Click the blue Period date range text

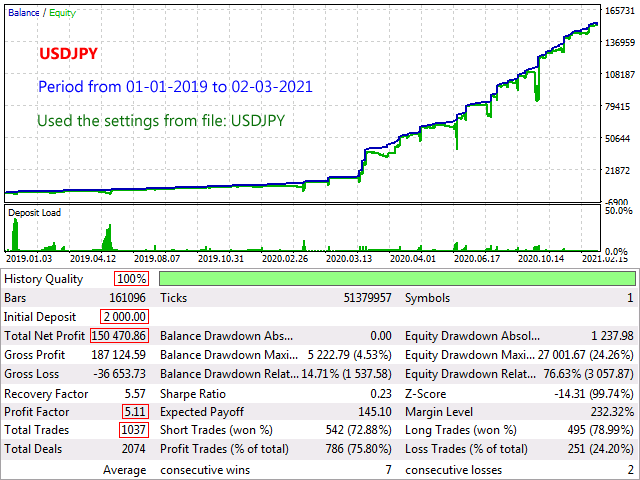(176, 87)
